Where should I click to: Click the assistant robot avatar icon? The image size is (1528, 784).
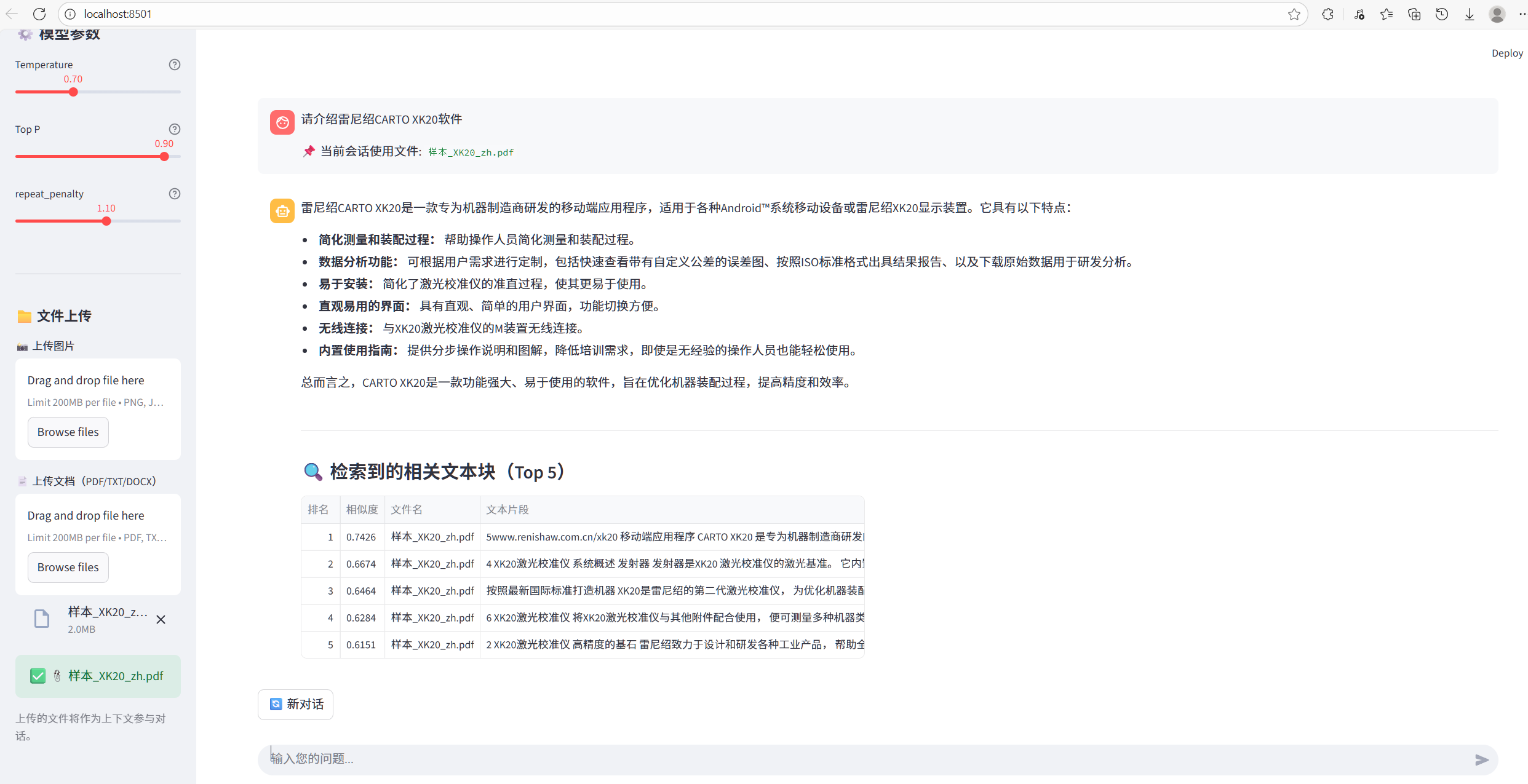point(282,211)
